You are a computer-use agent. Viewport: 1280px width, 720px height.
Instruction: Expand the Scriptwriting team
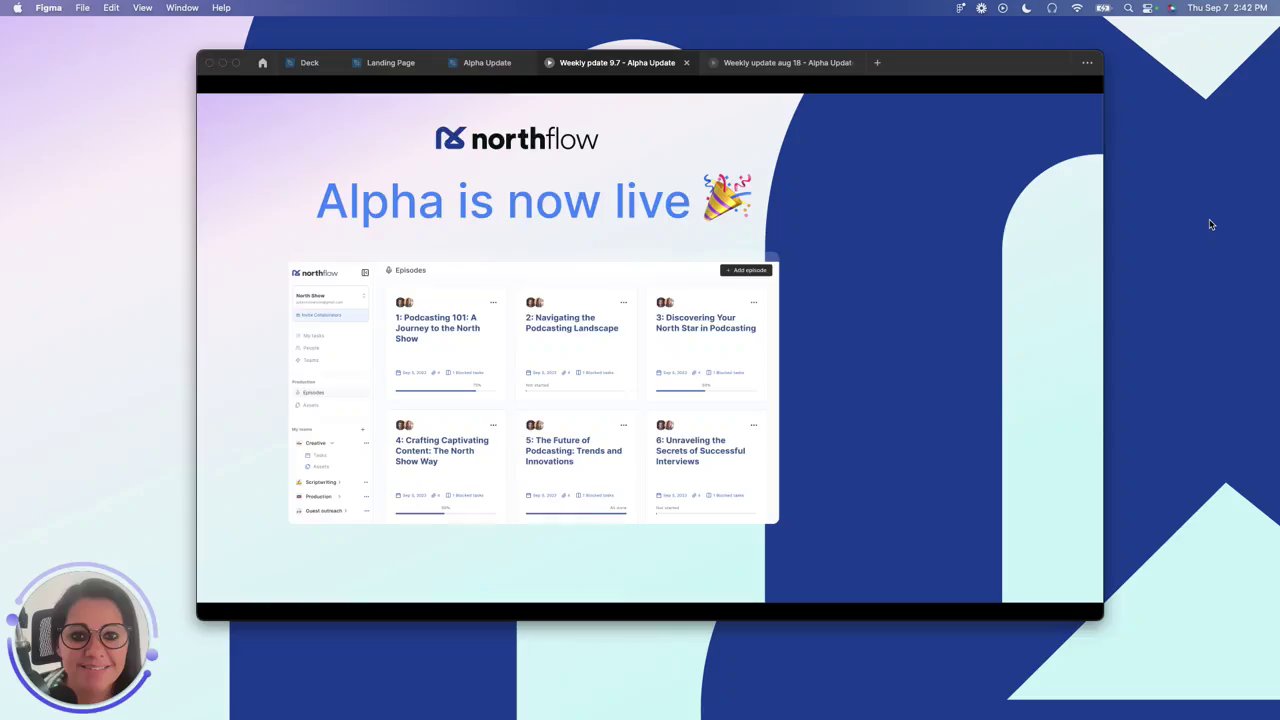[x=340, y=482]
